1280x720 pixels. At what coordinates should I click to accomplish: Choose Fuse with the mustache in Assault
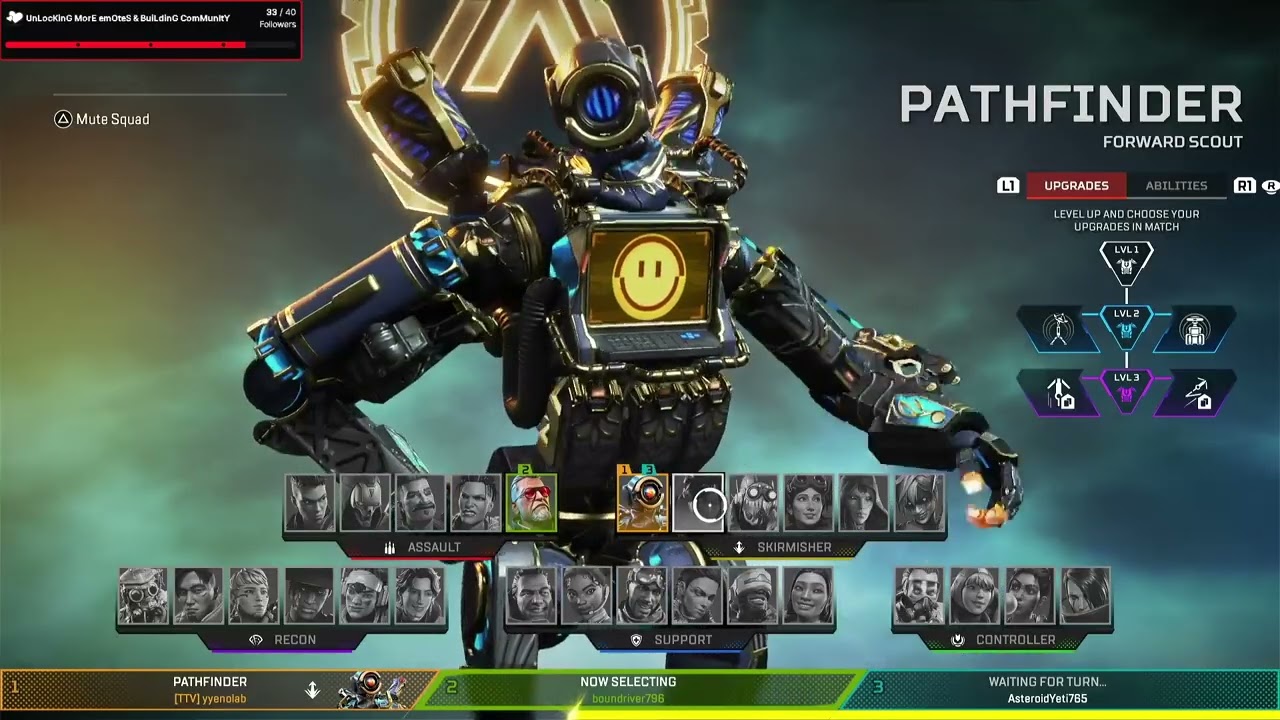pyautogui.click(x=420, y=503)
